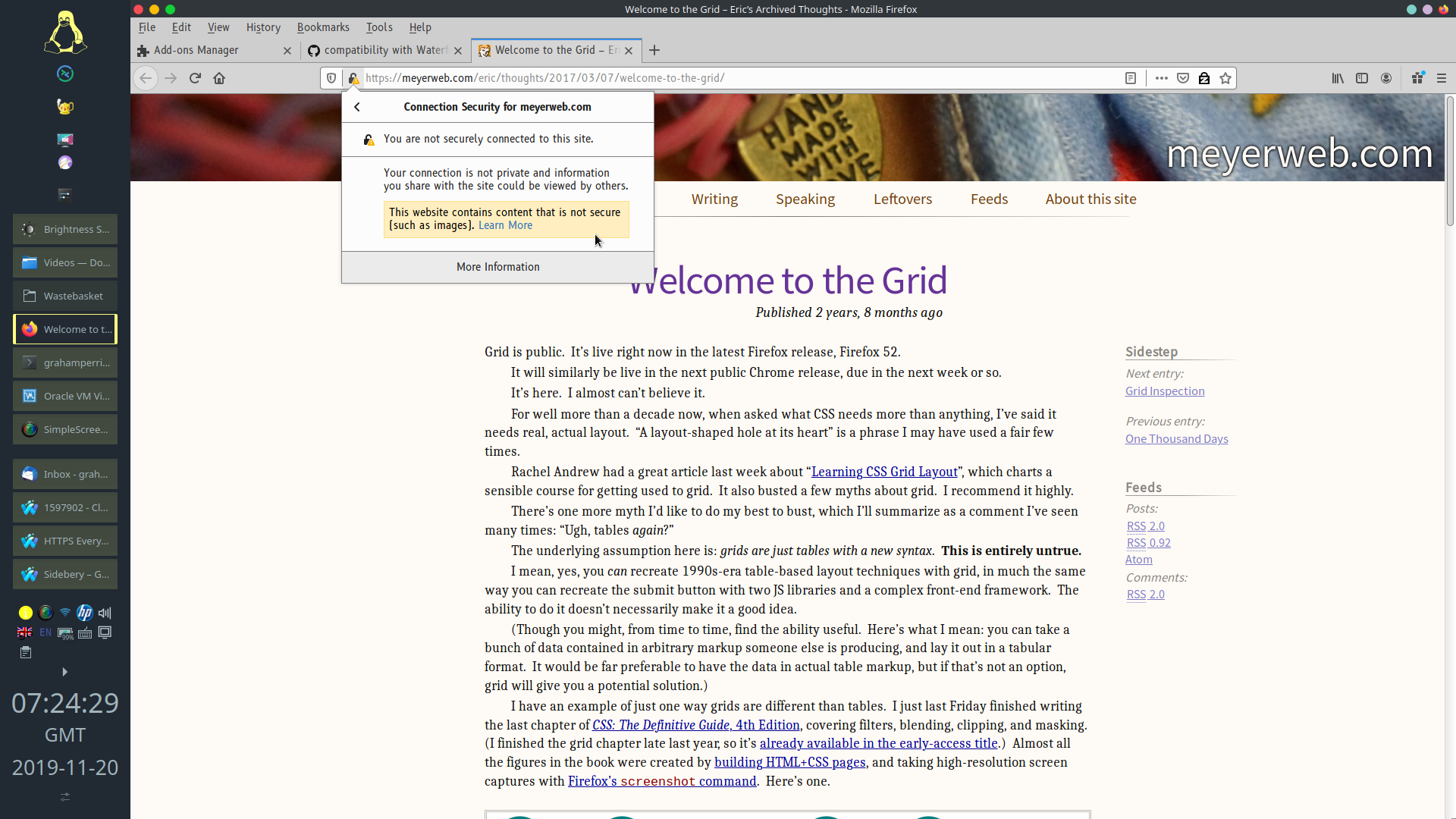Click the address bar URL field

(x=740, y=78)
